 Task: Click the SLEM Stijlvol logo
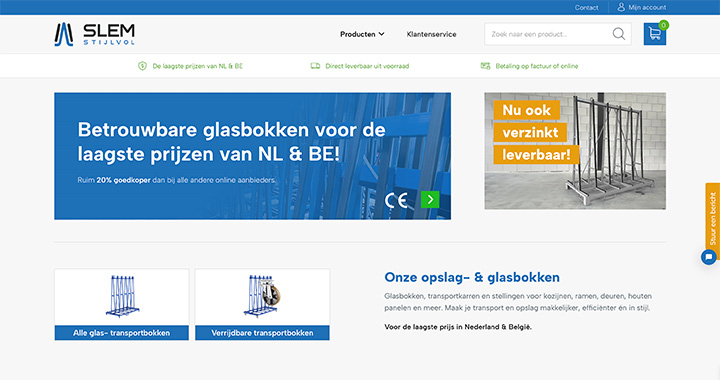(95, 34)
